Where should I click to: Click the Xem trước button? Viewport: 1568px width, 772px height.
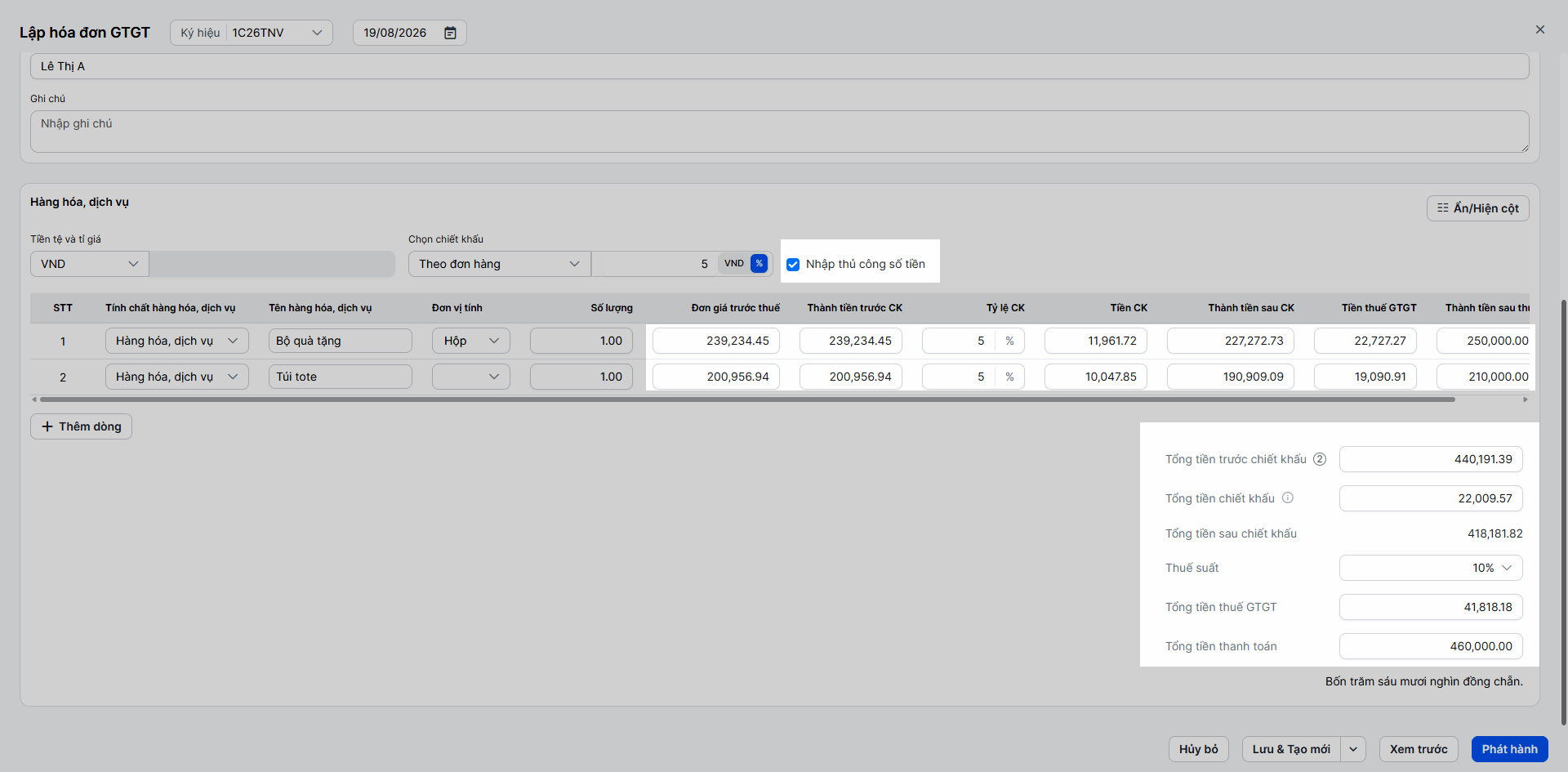(x=1419, y=749)
